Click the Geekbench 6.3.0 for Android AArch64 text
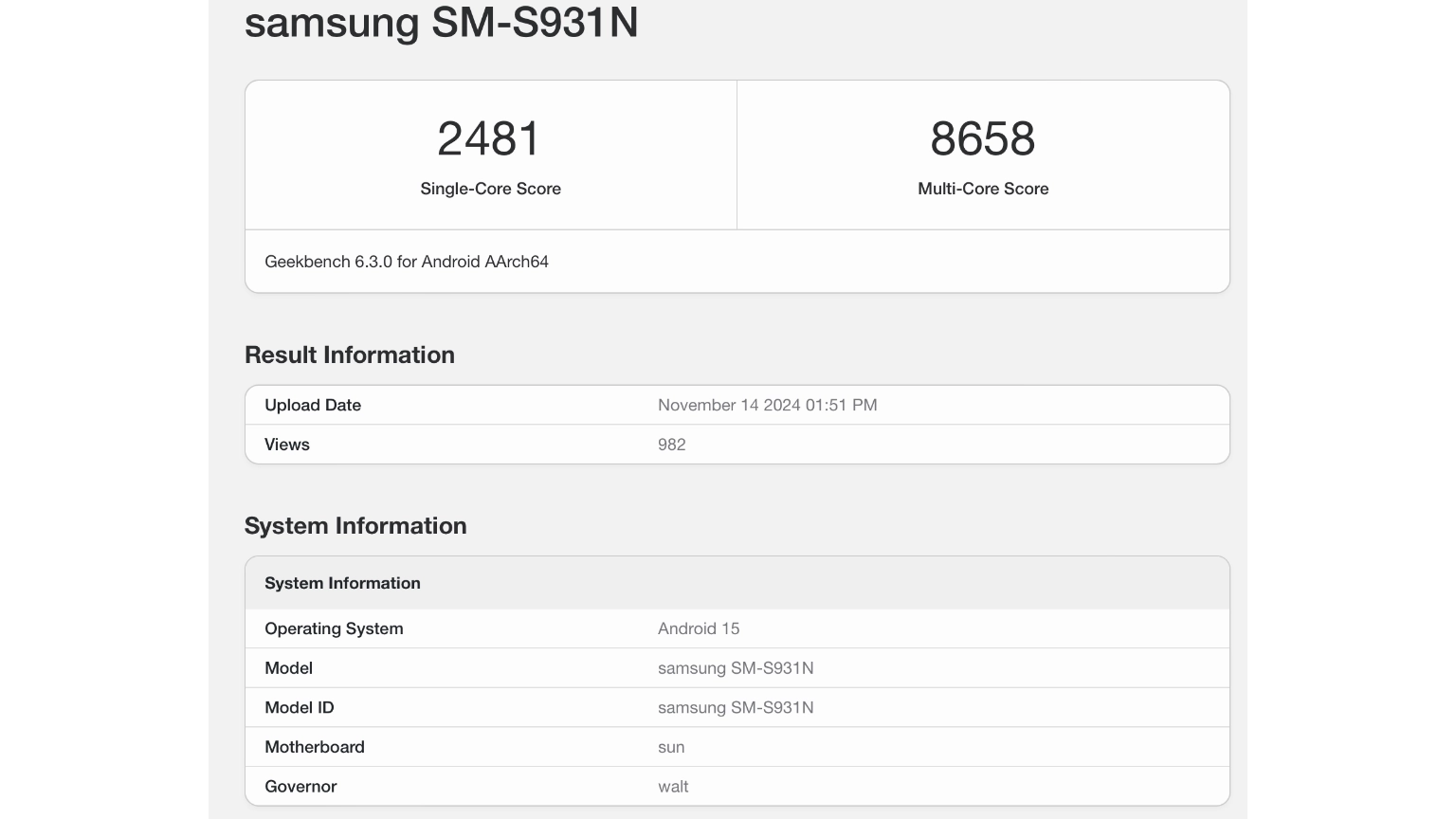This screenshot has height=819, width=1456. coord(406,262)
